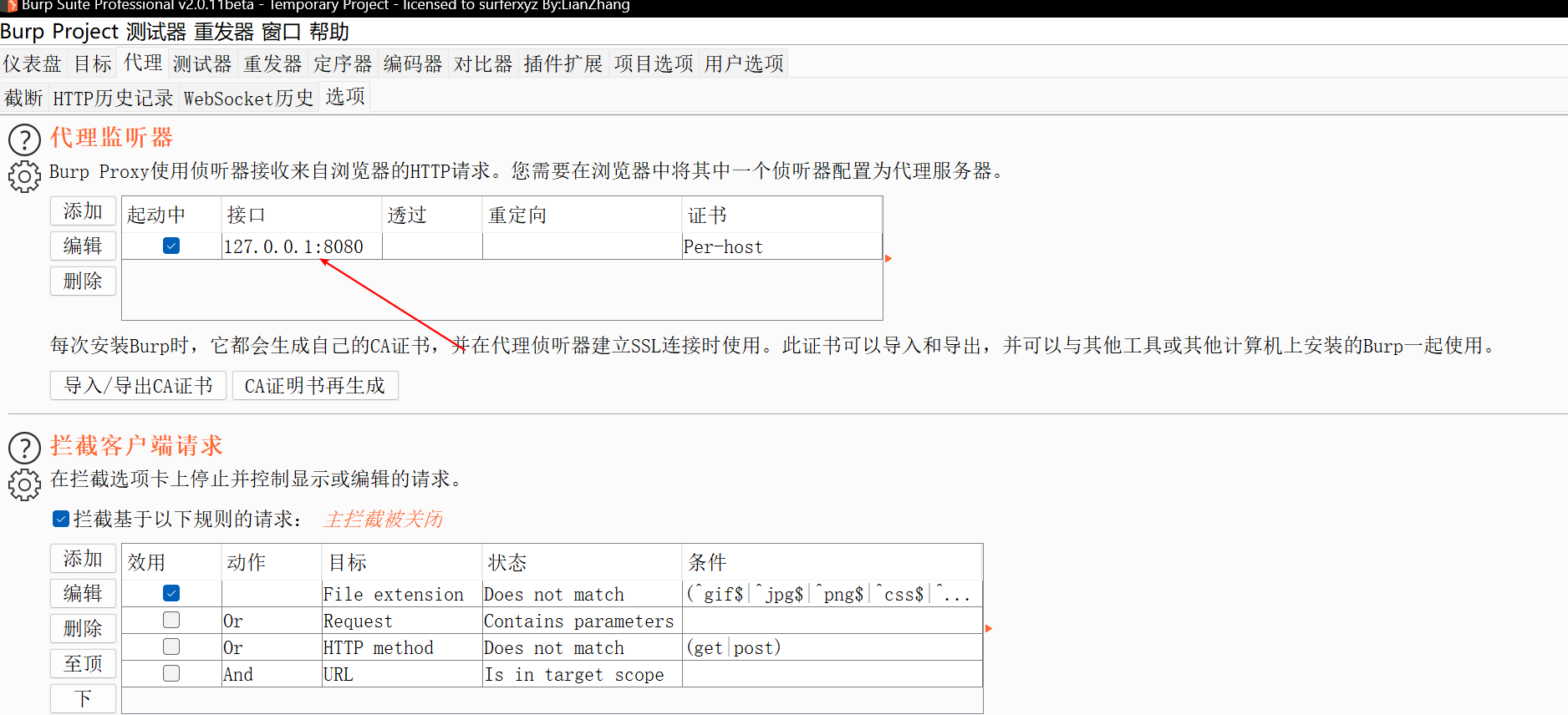Open the HTTP历史记录 sub-tab

click(113, 98)
